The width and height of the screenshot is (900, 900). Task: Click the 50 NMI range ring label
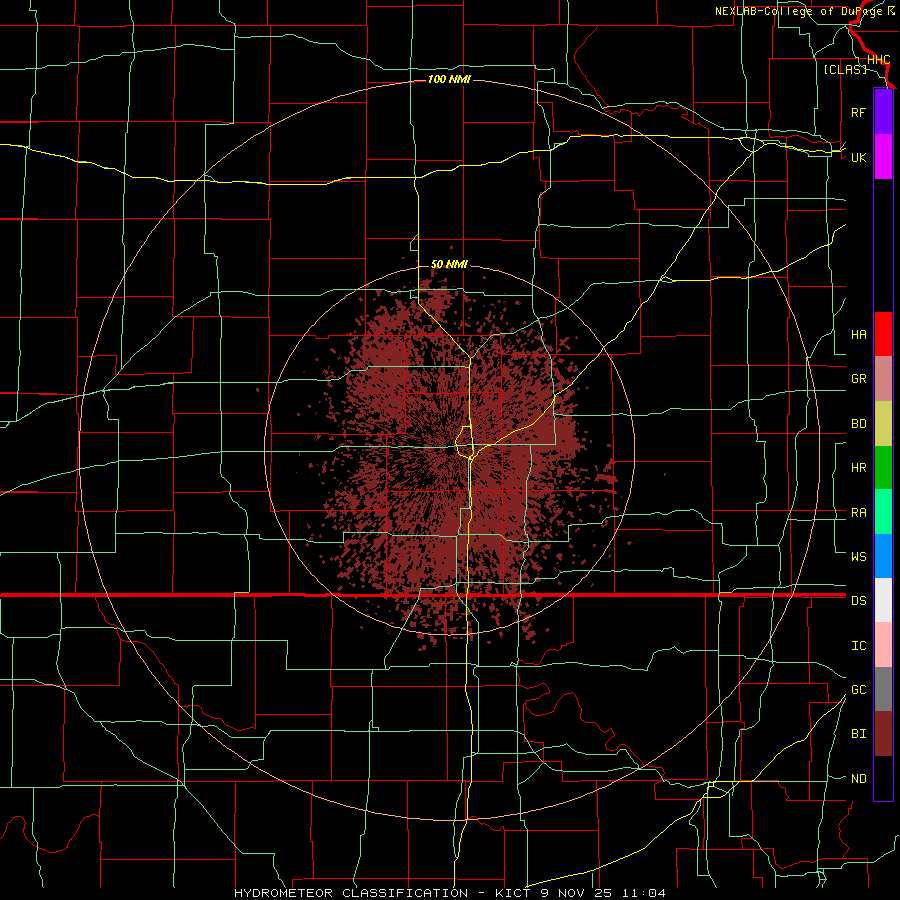coord(449,264)
